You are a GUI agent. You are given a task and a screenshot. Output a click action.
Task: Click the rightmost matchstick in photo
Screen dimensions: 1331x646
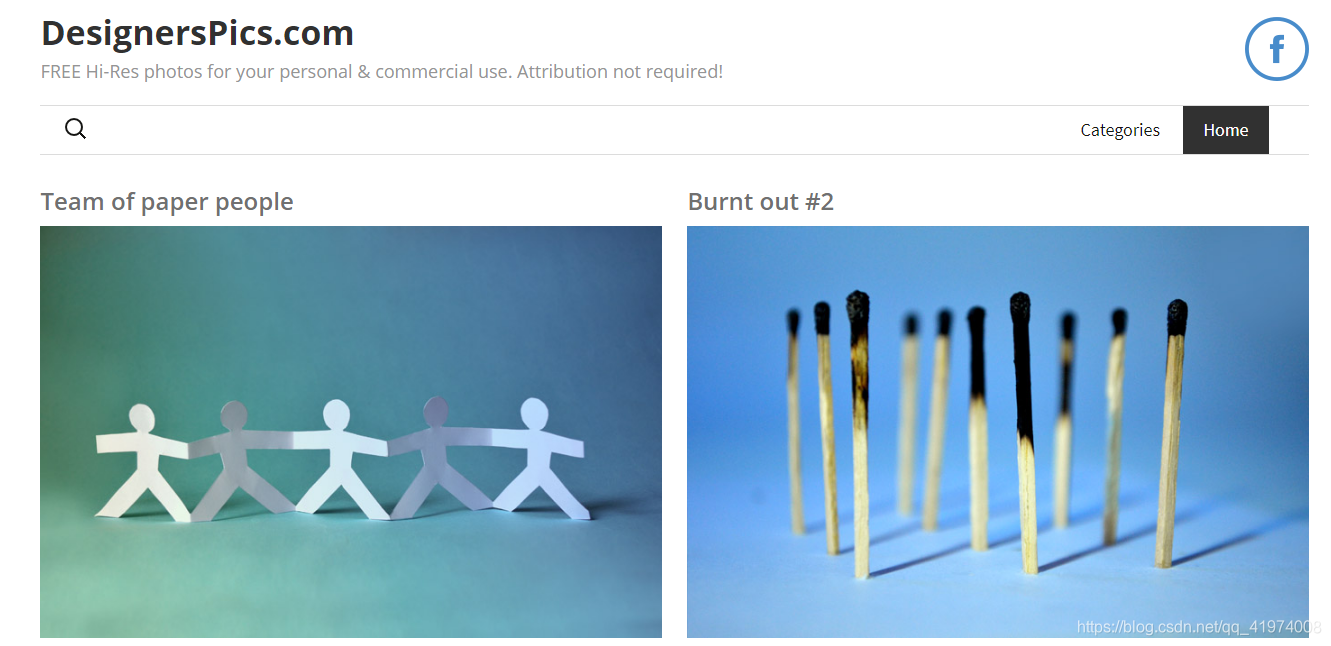tap(1171, 433)
